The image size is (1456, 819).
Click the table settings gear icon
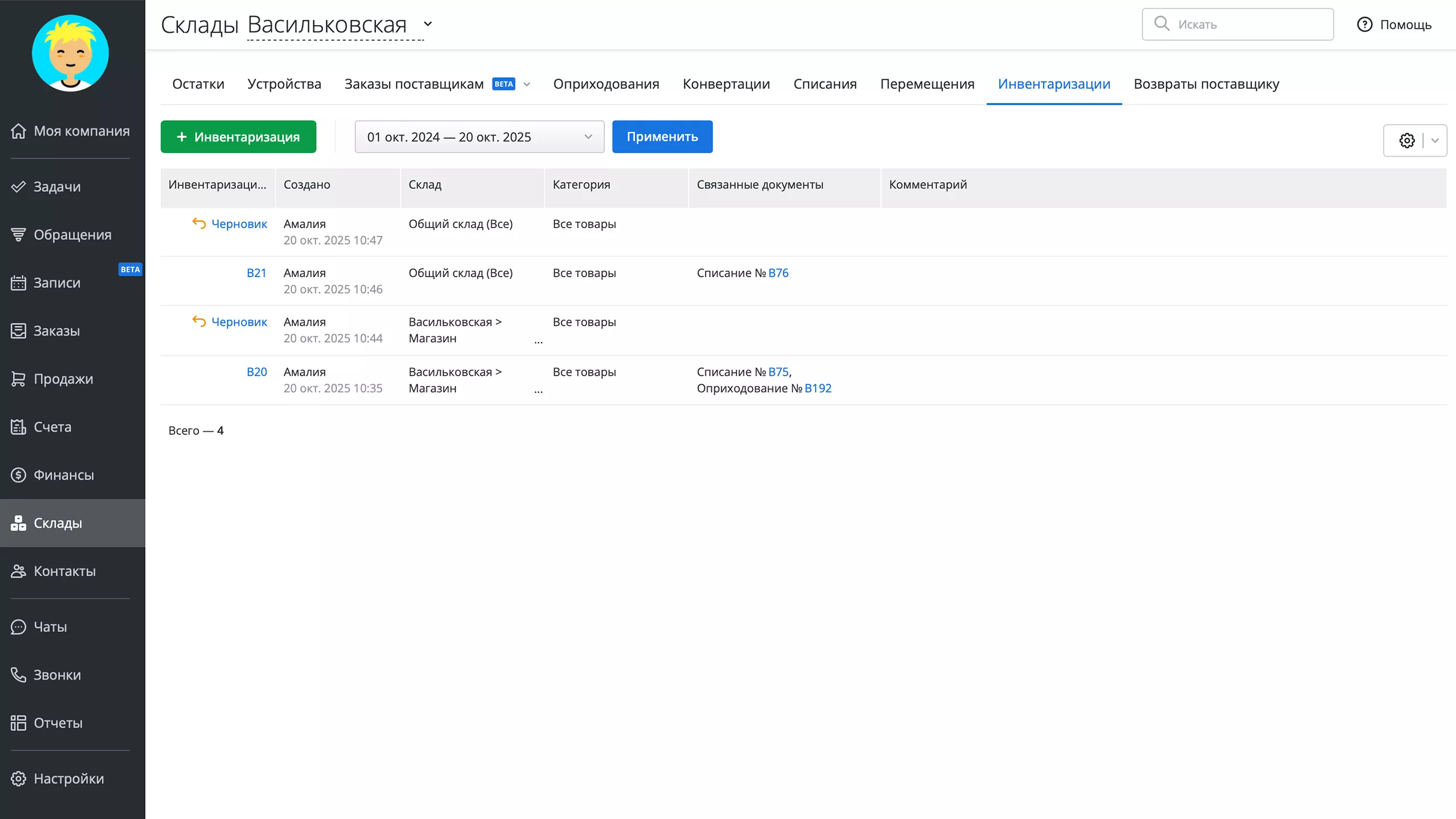1407,140
